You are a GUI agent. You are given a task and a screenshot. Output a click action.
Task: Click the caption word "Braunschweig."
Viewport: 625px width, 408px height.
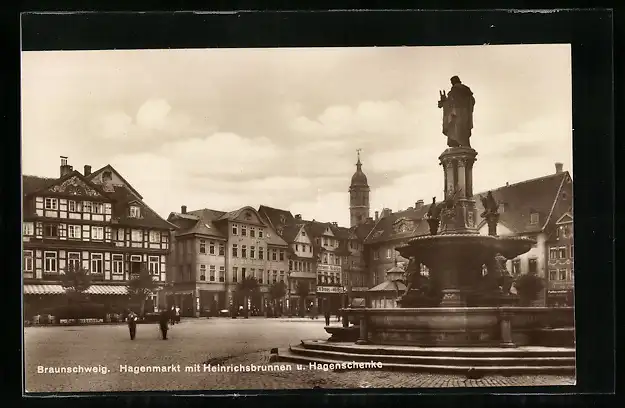(x=73, y=369)
